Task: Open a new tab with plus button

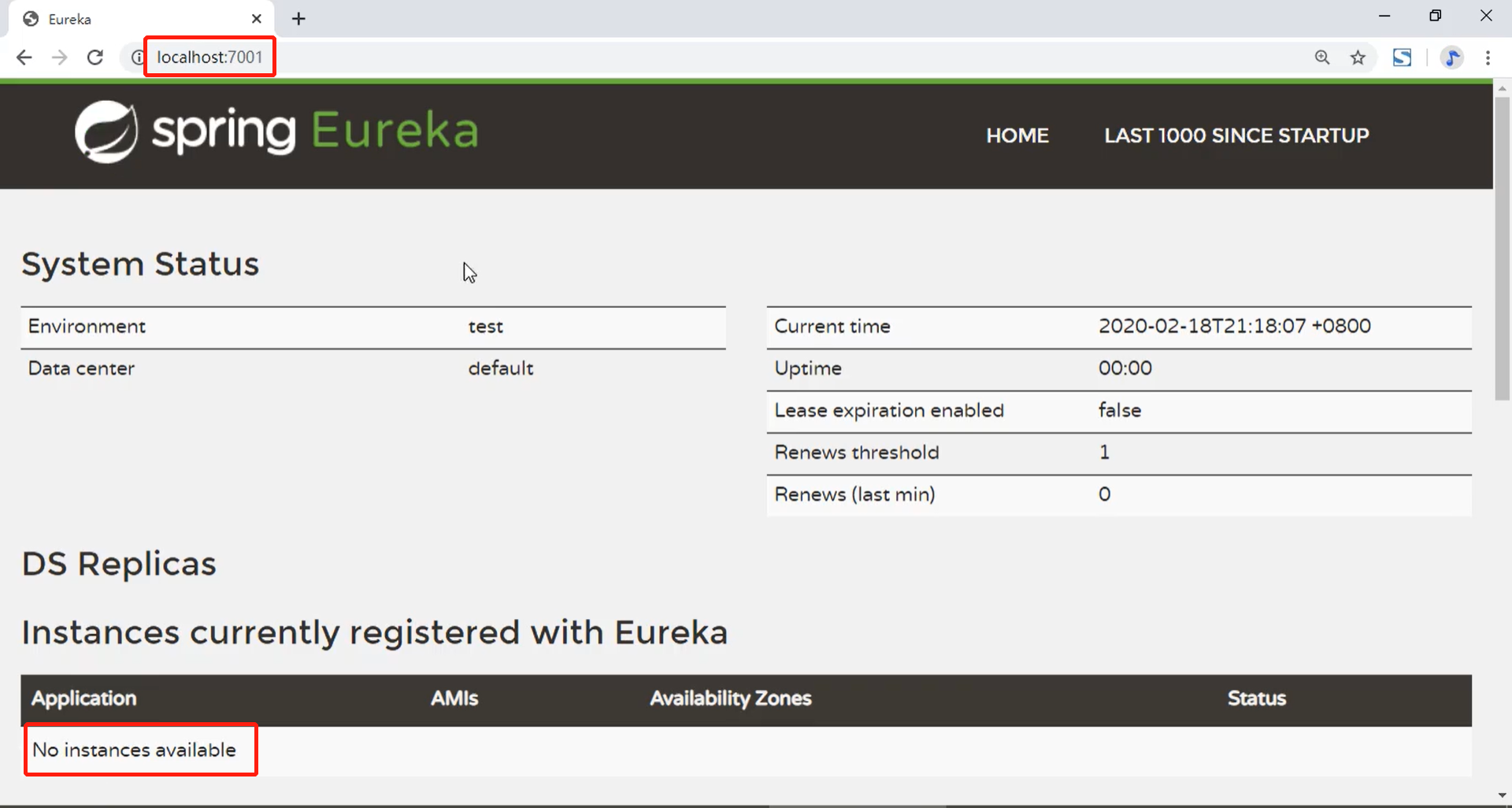Action: click(x=298, y=19)
